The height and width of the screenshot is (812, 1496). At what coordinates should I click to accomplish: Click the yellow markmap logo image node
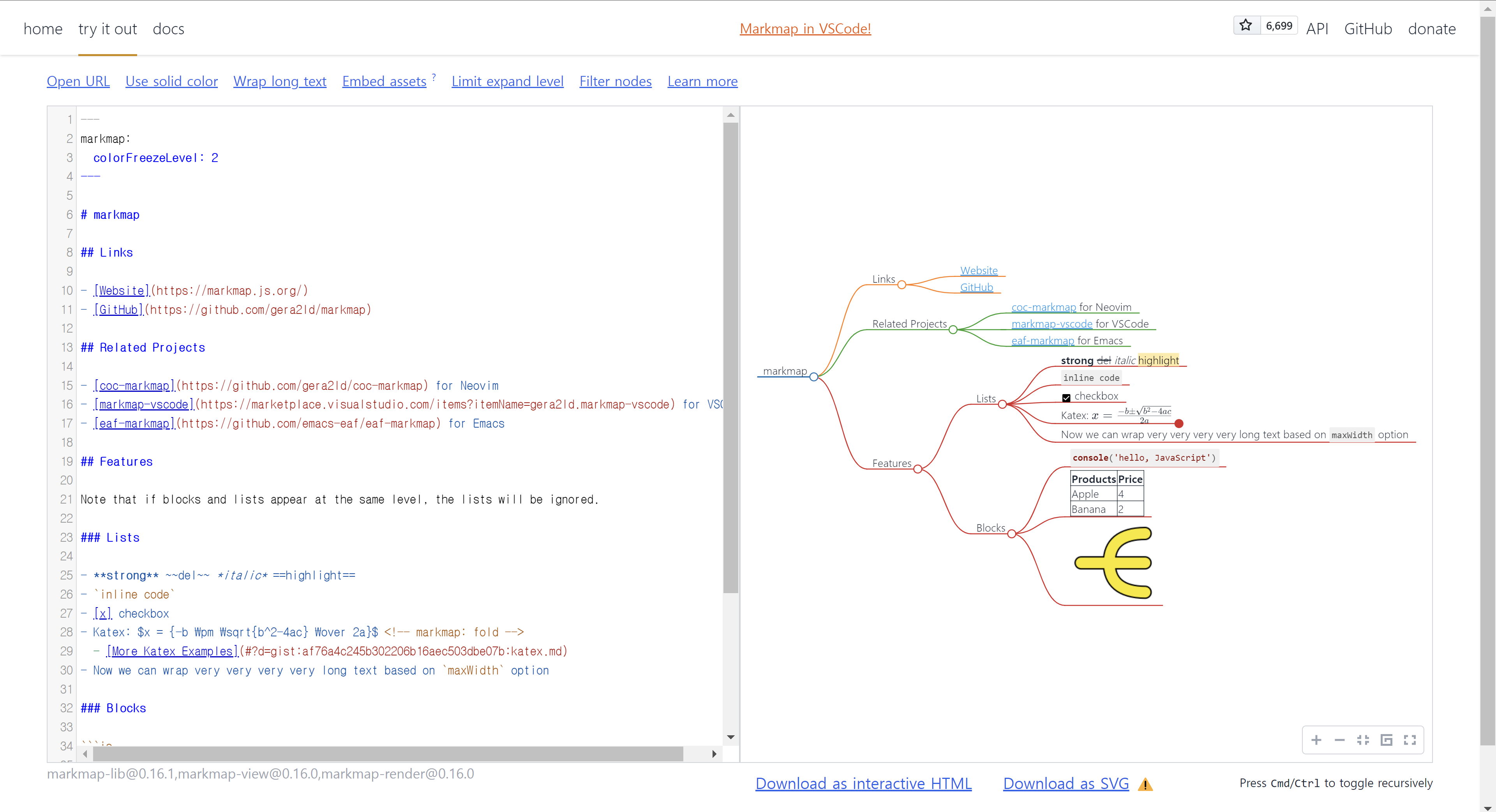[x=1113, y=562]
